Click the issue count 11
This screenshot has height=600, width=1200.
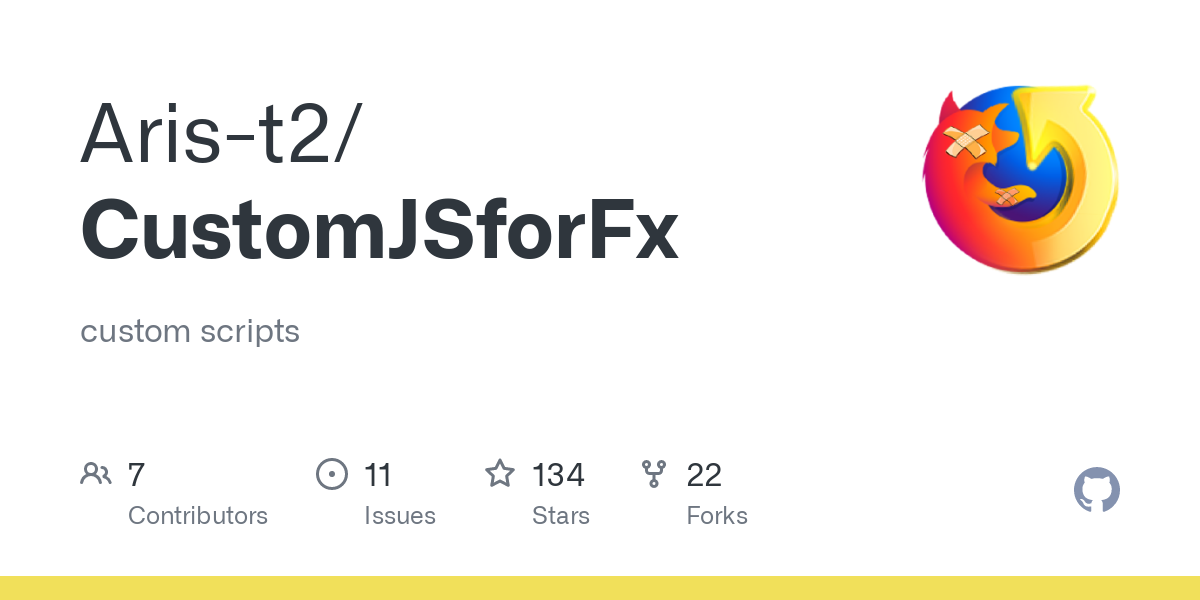[378, 475]
